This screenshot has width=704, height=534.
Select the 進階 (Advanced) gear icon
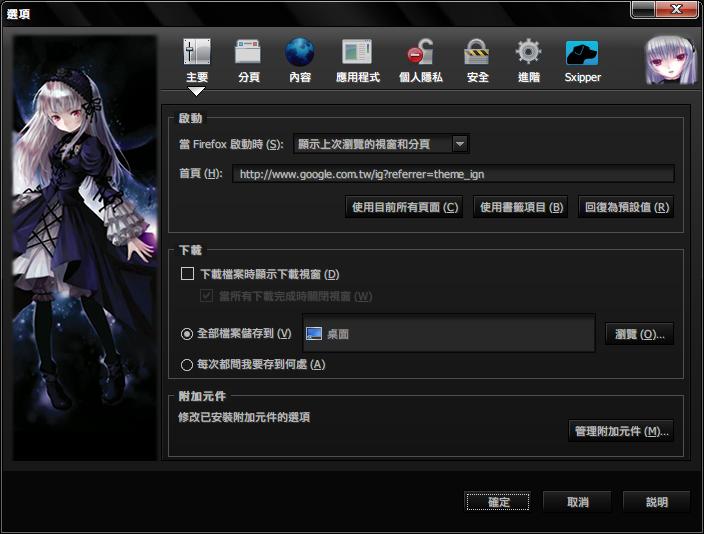pyautogui.click(x=528, y=53)
